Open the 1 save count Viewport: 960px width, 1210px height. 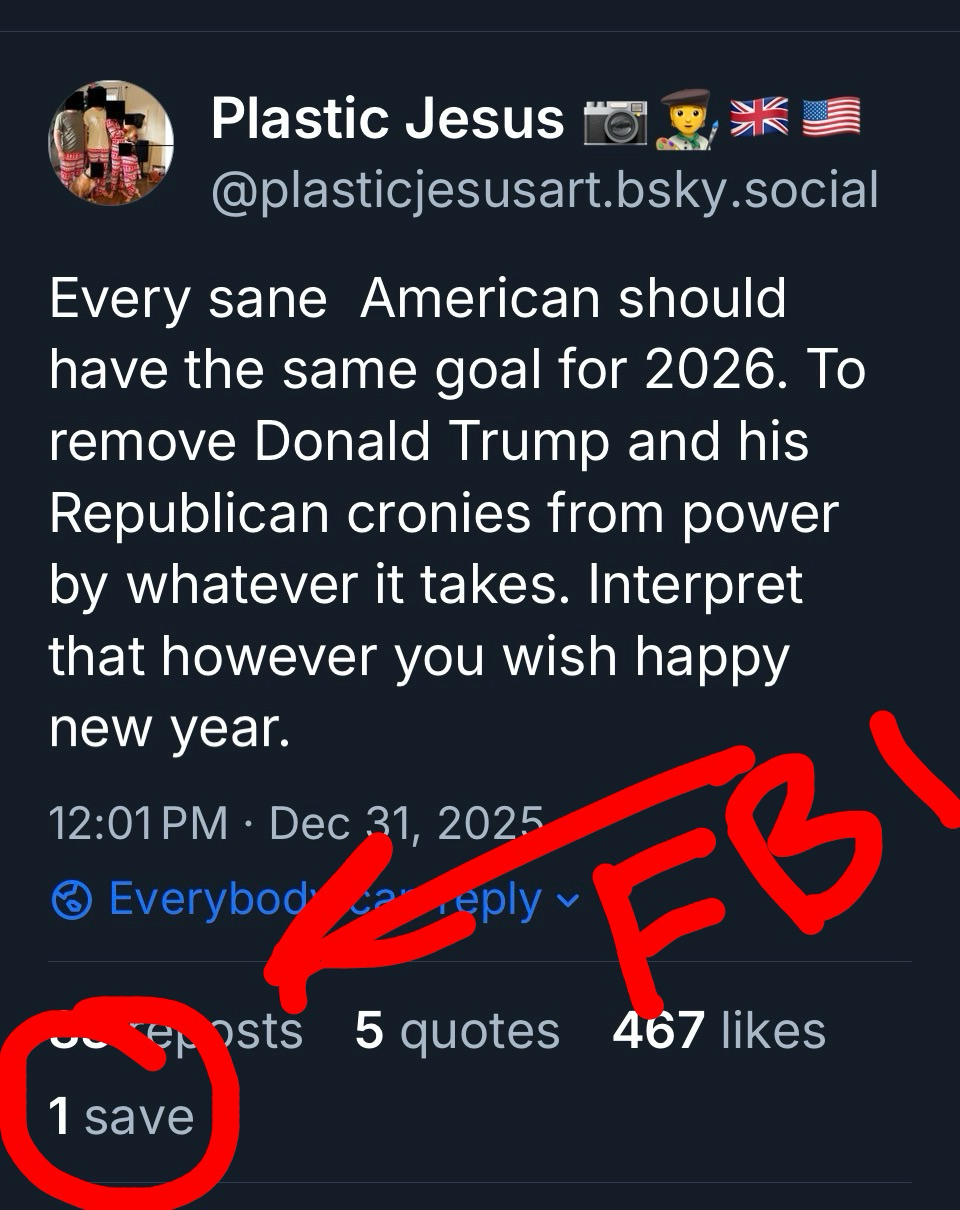pyautogui.click(x=122, y=1115)
